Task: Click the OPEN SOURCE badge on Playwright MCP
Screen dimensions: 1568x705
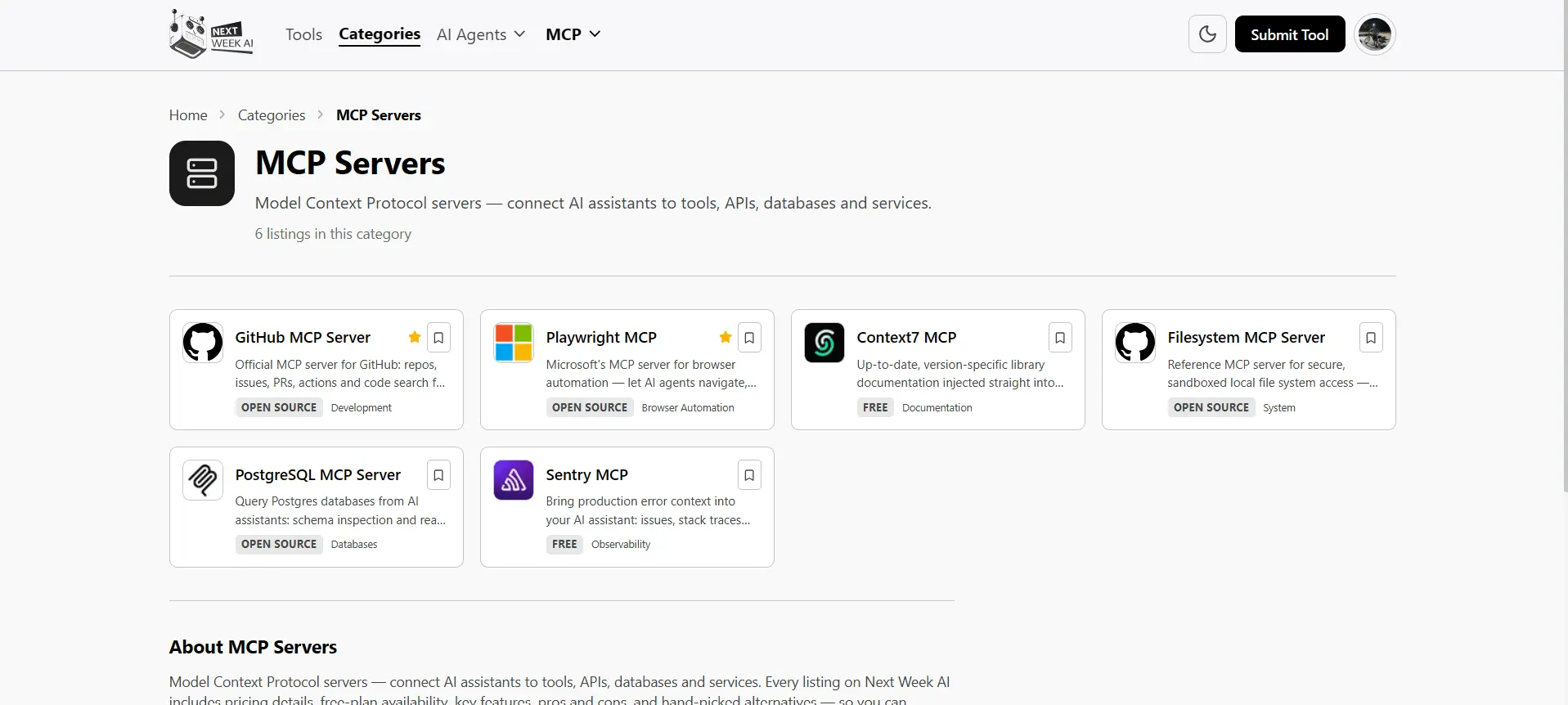Action: click(590, 407)
